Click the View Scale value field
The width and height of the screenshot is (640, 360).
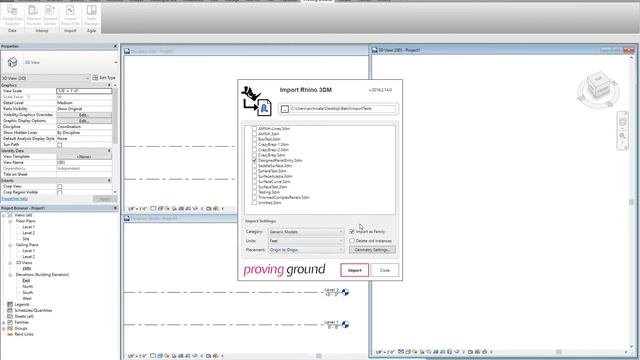click(x=84, y=91)
